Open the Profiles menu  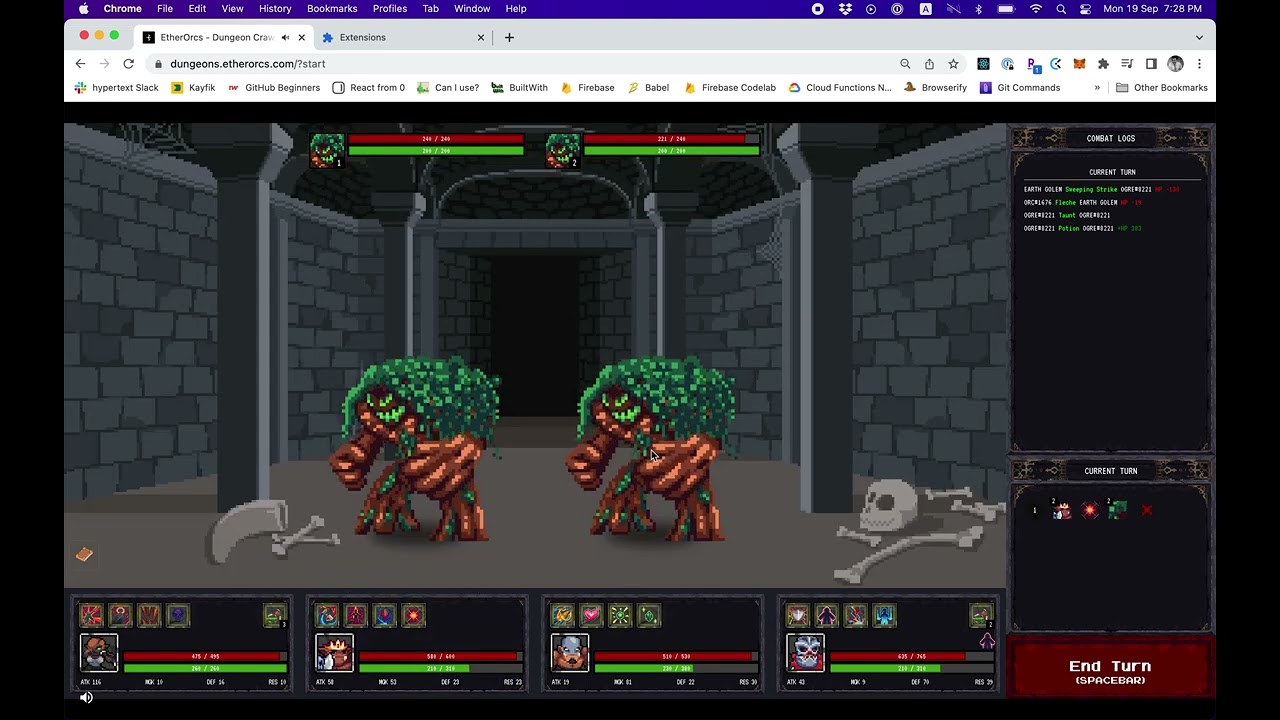click(x=390, y=9)
